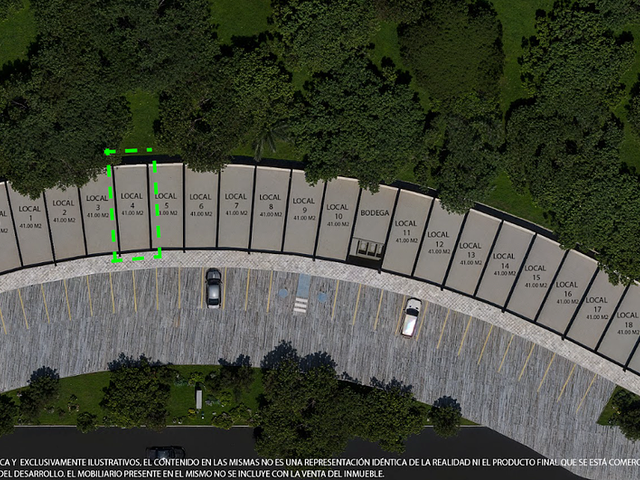Viewport: 640px width, 480px height.
Task: Select the LOCAL 12 unit label
Action: 438,239
